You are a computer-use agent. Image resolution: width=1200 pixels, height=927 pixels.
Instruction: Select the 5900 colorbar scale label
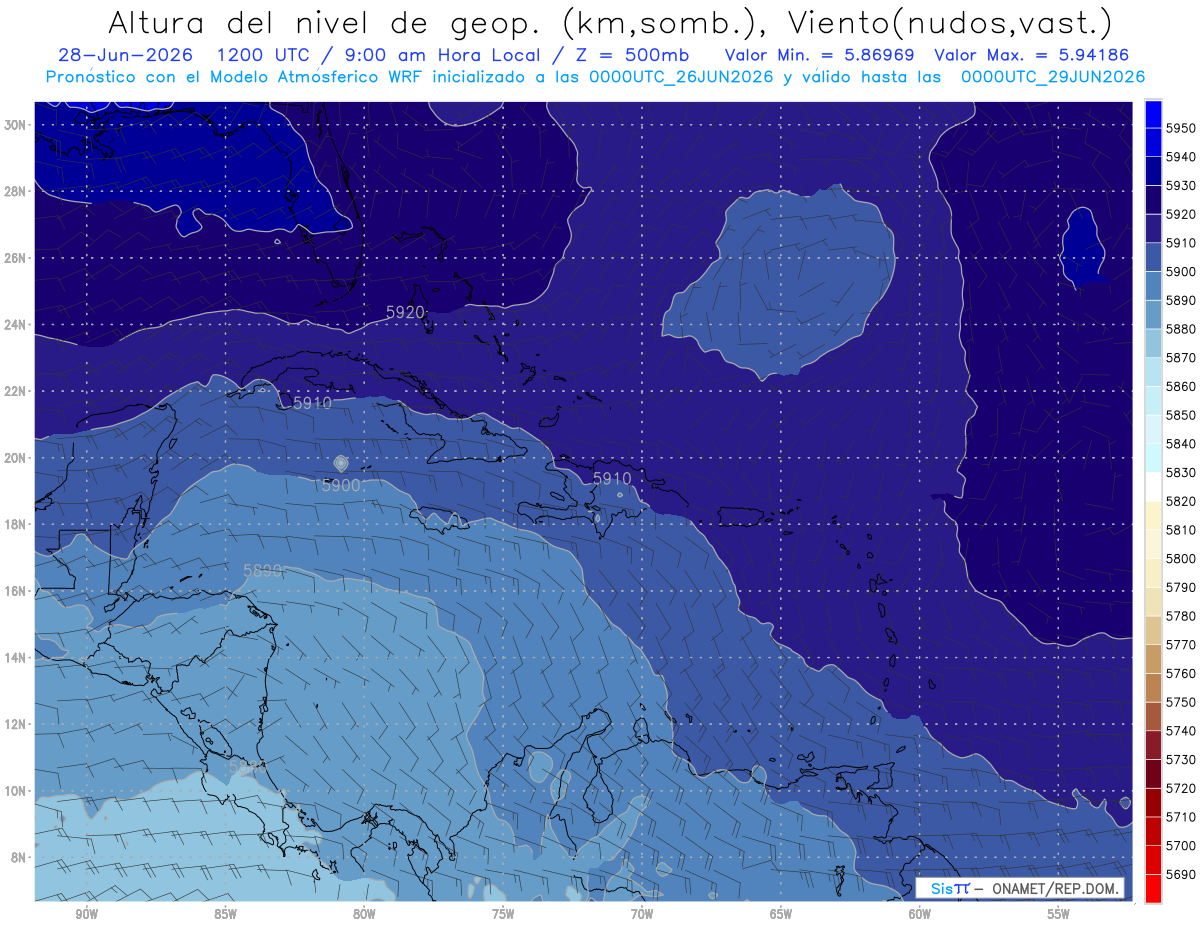coord(1180,272)
